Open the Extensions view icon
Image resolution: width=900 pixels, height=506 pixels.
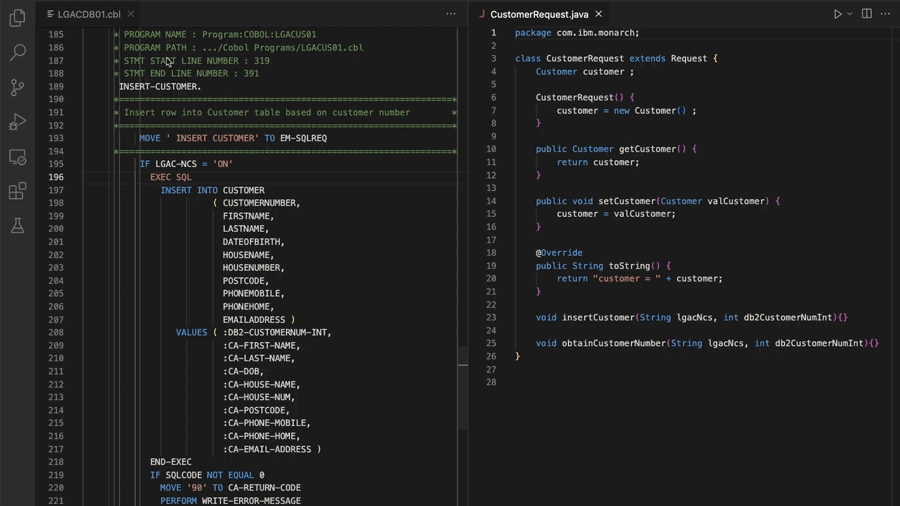(17, 191)
